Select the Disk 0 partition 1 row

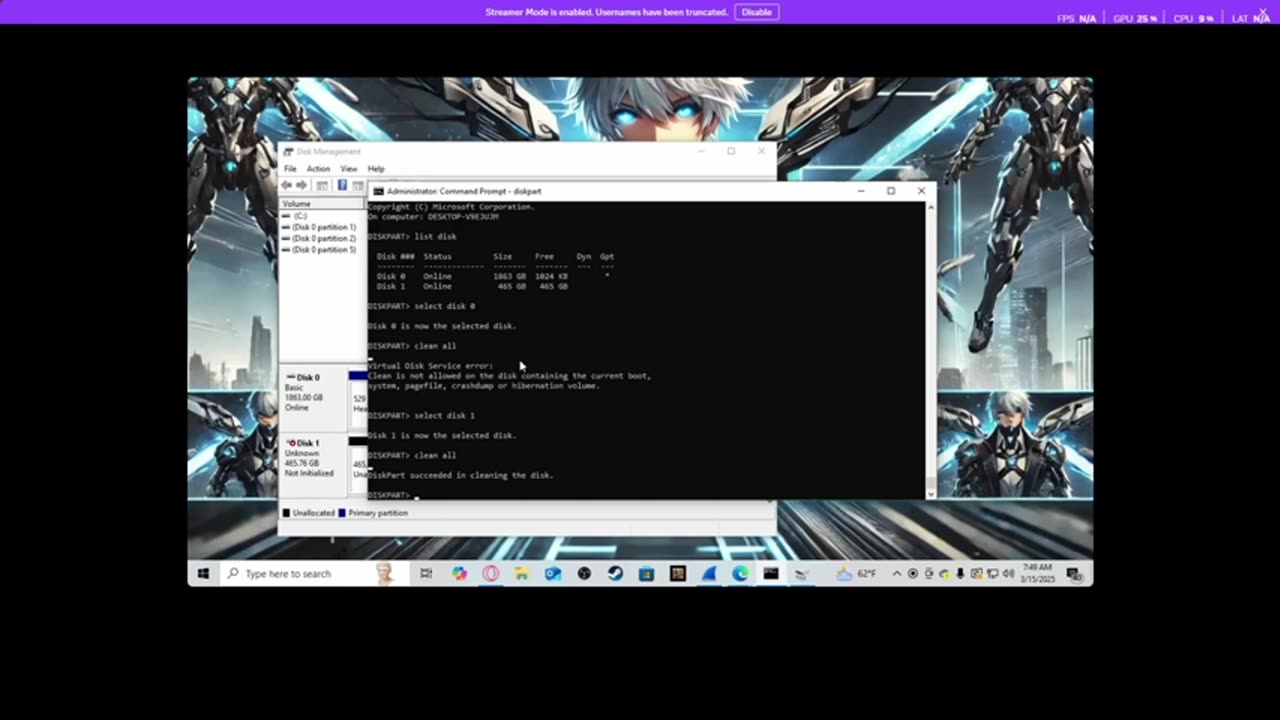coord(323,227)
